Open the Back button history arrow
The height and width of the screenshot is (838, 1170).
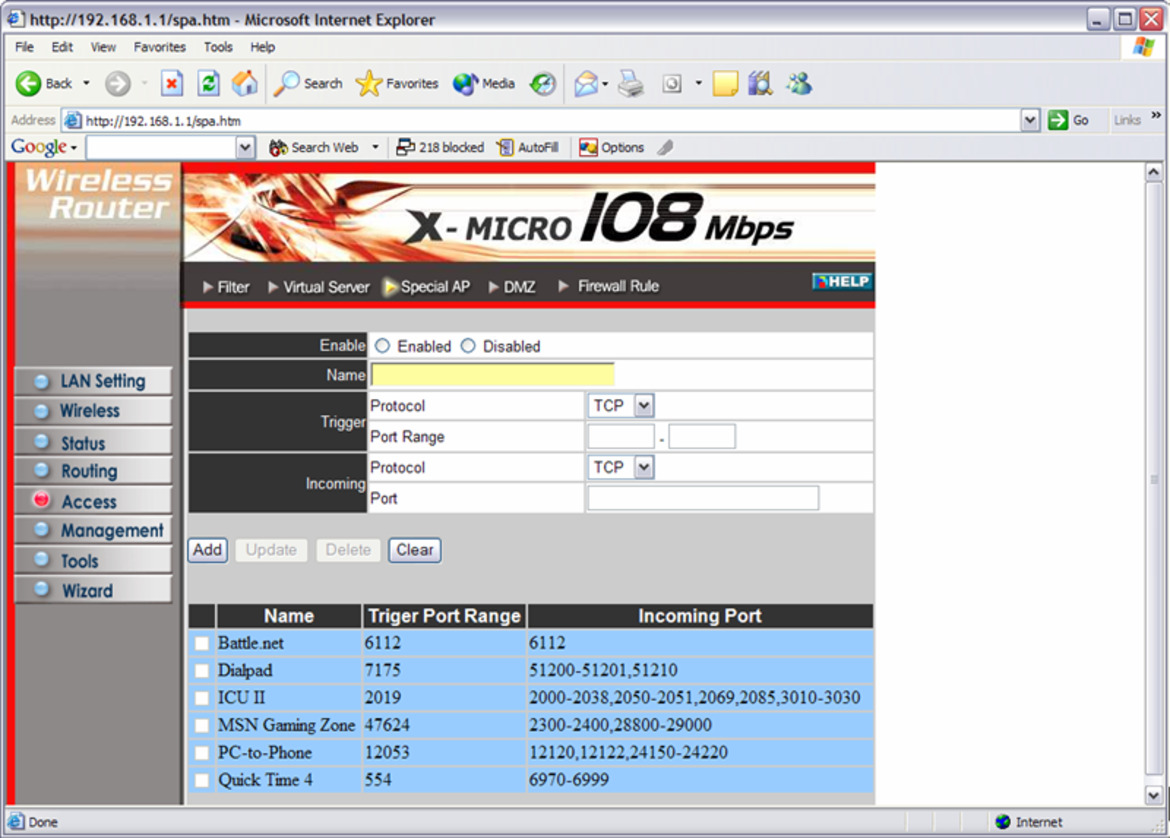87,84
